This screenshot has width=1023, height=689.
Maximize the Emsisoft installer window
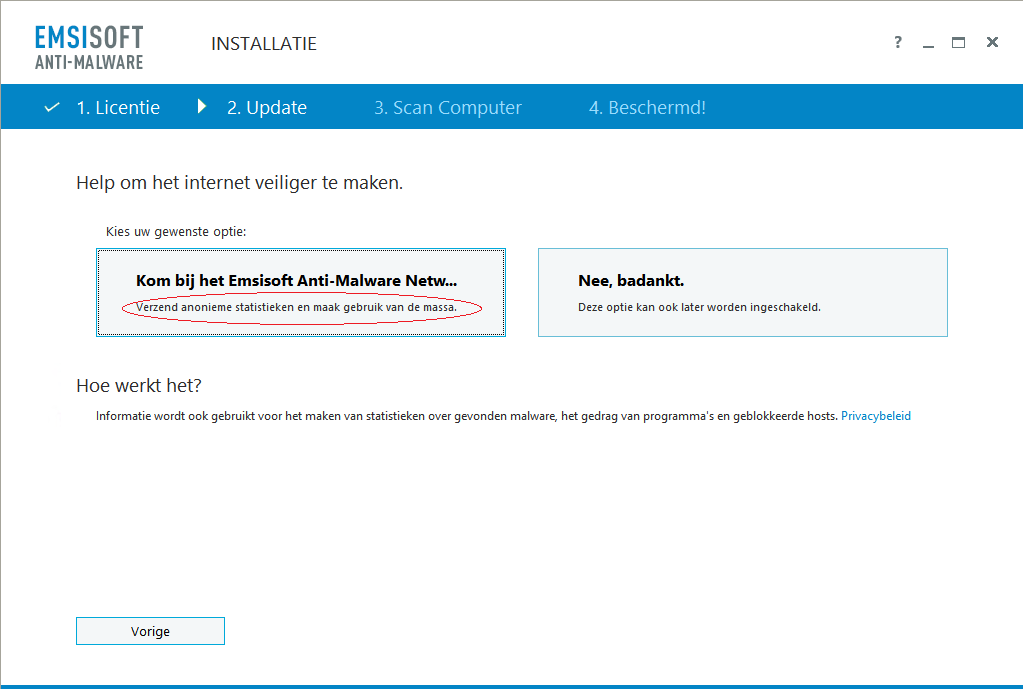[958, 43]
